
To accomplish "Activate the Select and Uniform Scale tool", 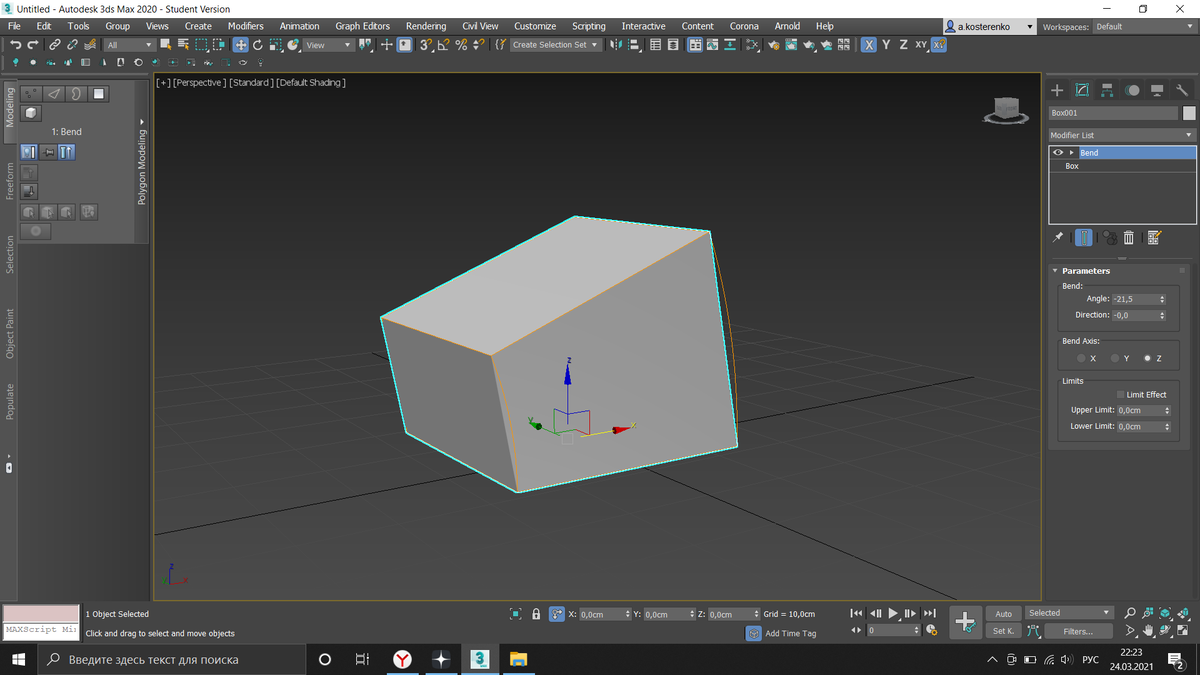I will 275,45.
